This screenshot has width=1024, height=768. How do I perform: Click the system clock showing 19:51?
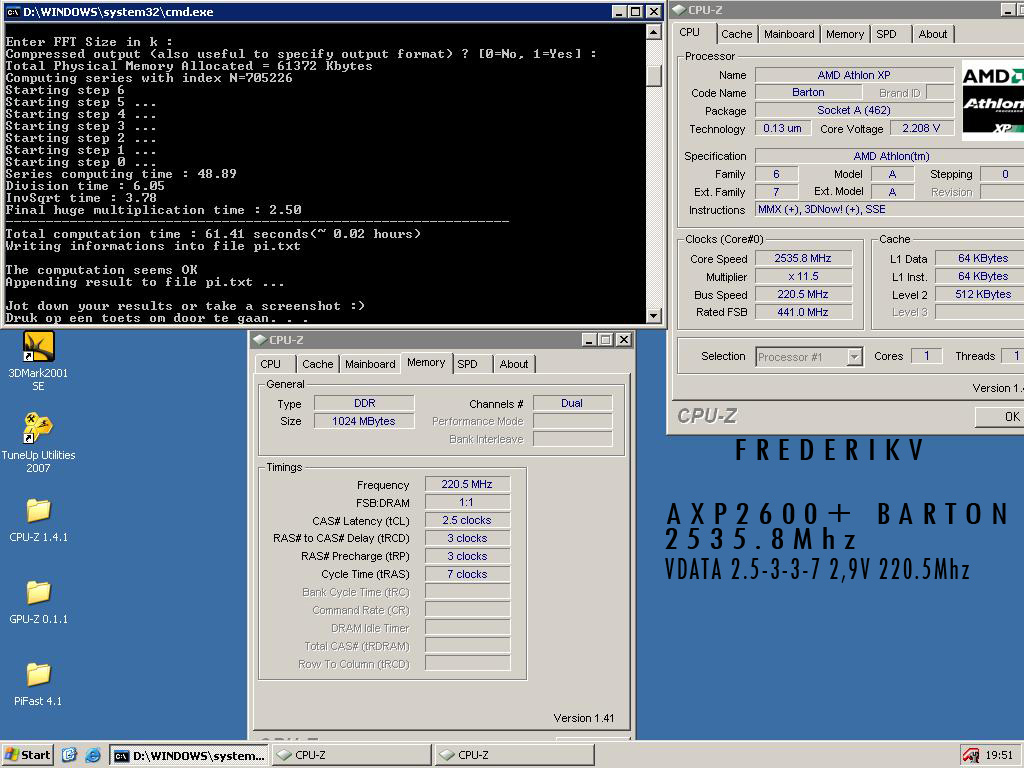tap(999, 756)
